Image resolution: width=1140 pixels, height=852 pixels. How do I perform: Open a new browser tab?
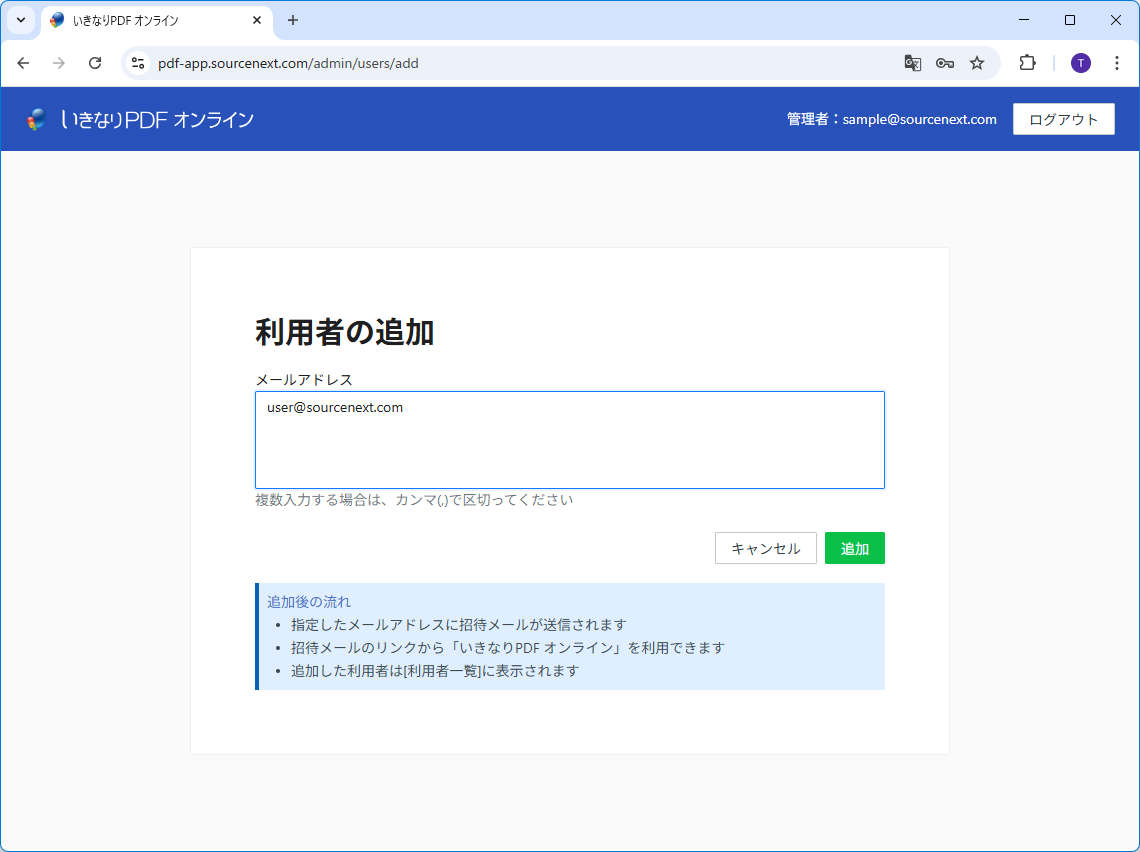tap(293, 20)
